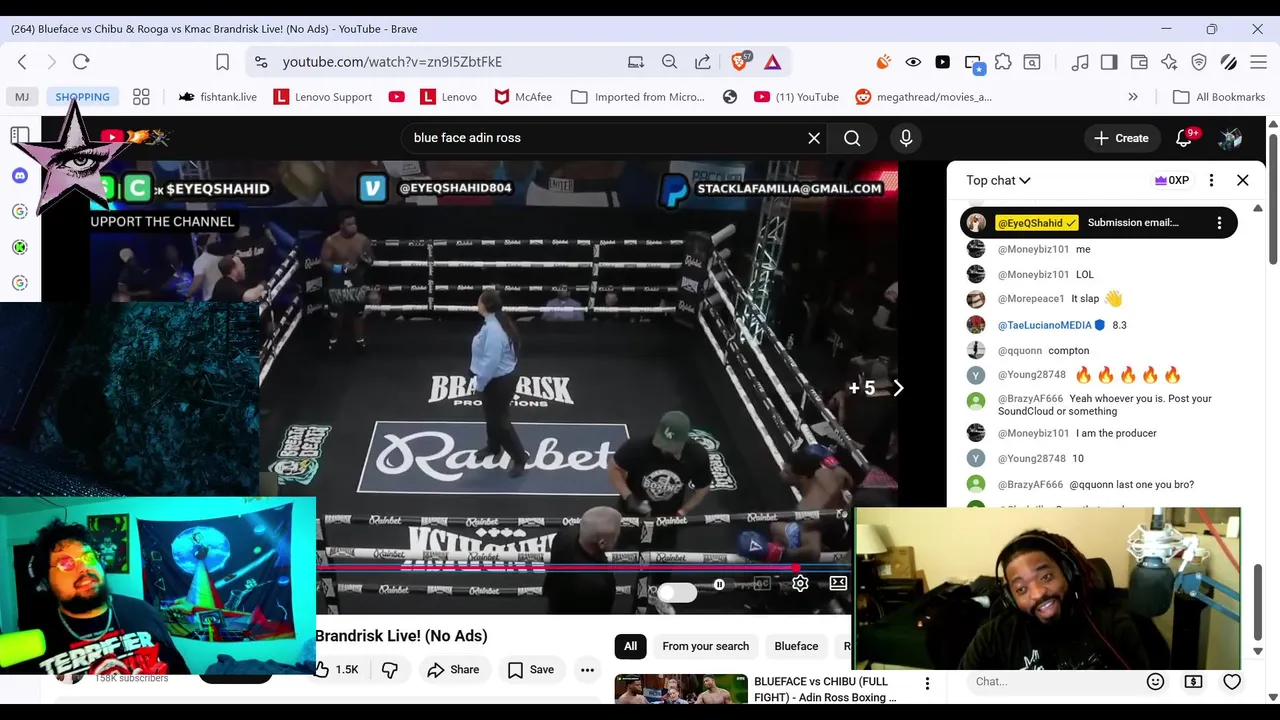Image resolution: width=1280 pixels, height=720 pixels.
Task: Like the video with 1.5K thumbs up
Action: pos(337,669)
